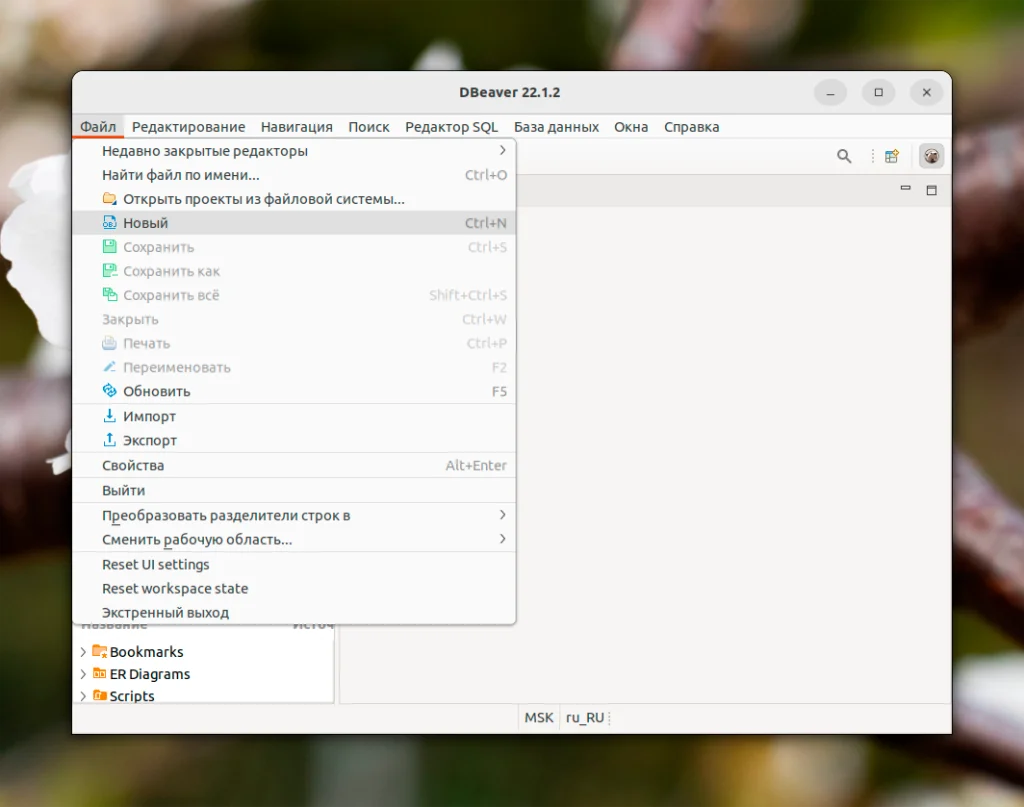Expand the Scripts folder
The height and width of the screenshot is (807, 1024).
pyautogui.click(x=85, y=696)
